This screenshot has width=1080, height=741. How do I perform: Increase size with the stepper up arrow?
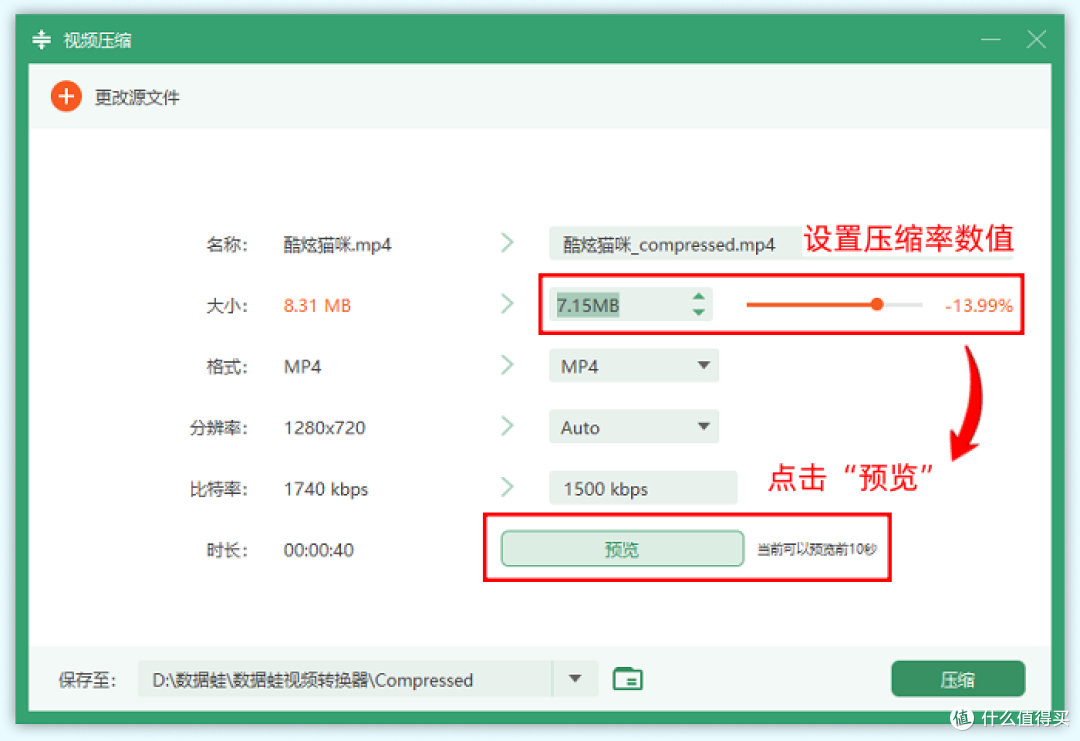tap(698, 297)
